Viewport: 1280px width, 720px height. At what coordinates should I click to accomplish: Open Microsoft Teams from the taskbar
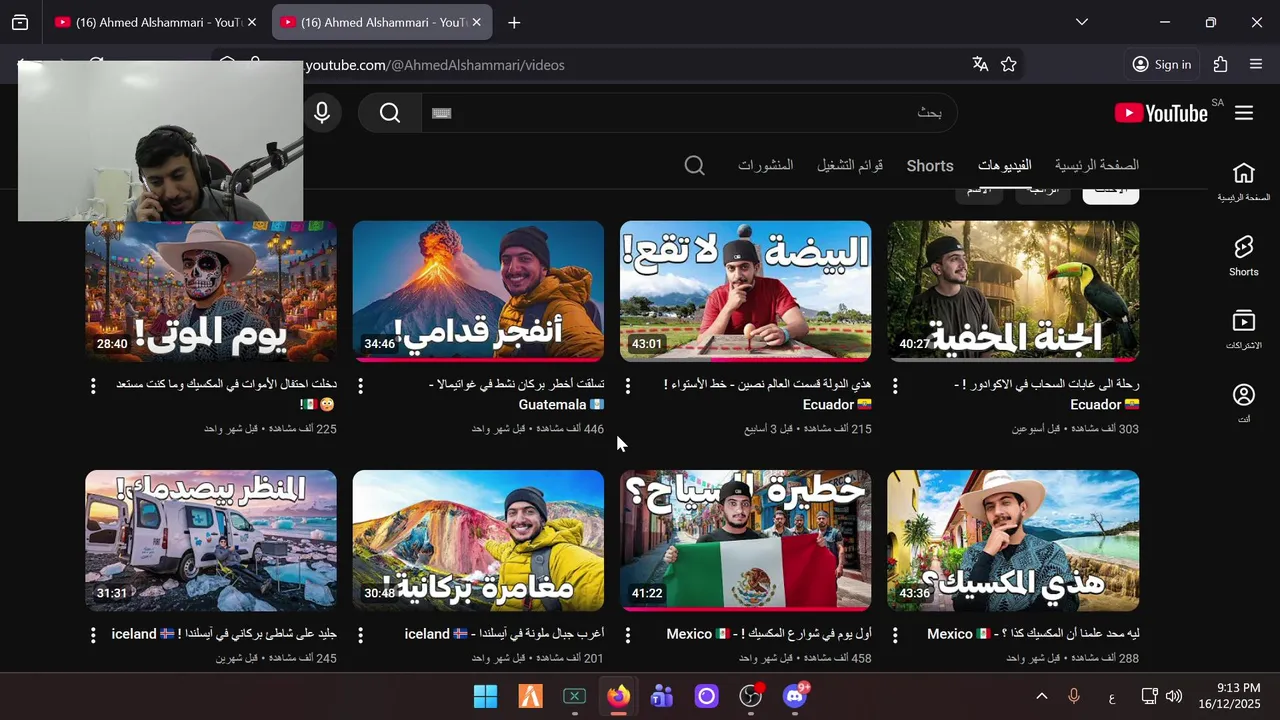coord(662,696)
